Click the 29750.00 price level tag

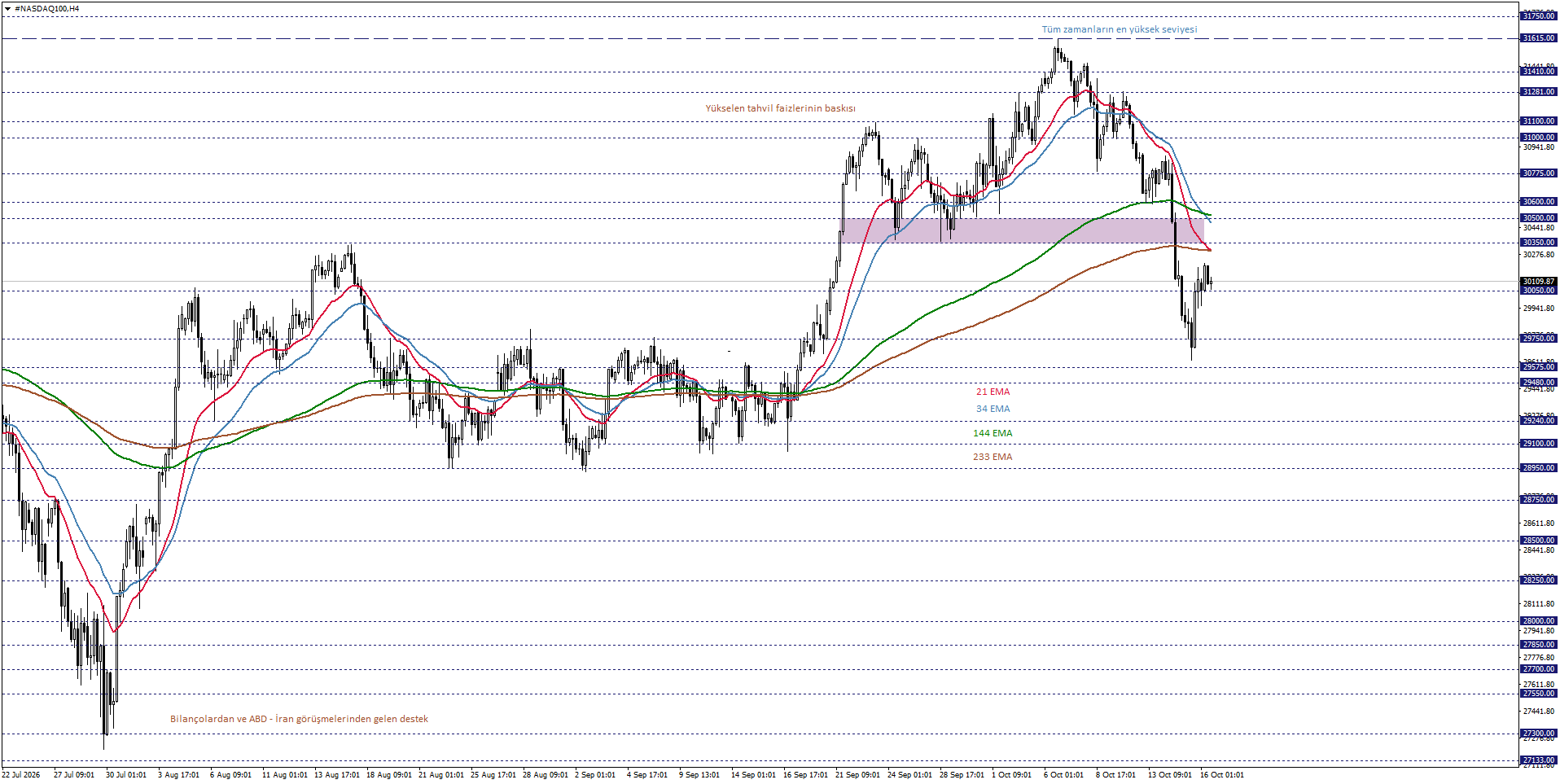[1538, 339]
